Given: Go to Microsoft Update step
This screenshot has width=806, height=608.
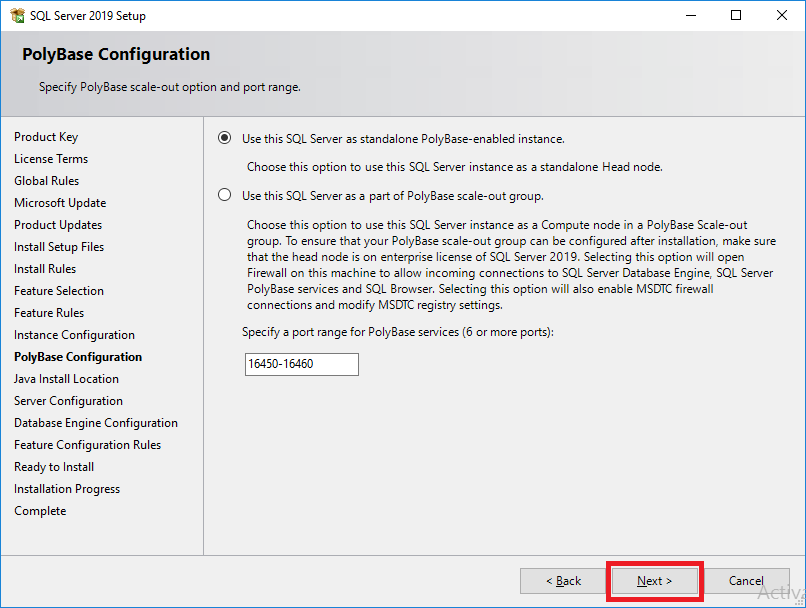Looking at the screenshot, I should (x=60, y=202).
